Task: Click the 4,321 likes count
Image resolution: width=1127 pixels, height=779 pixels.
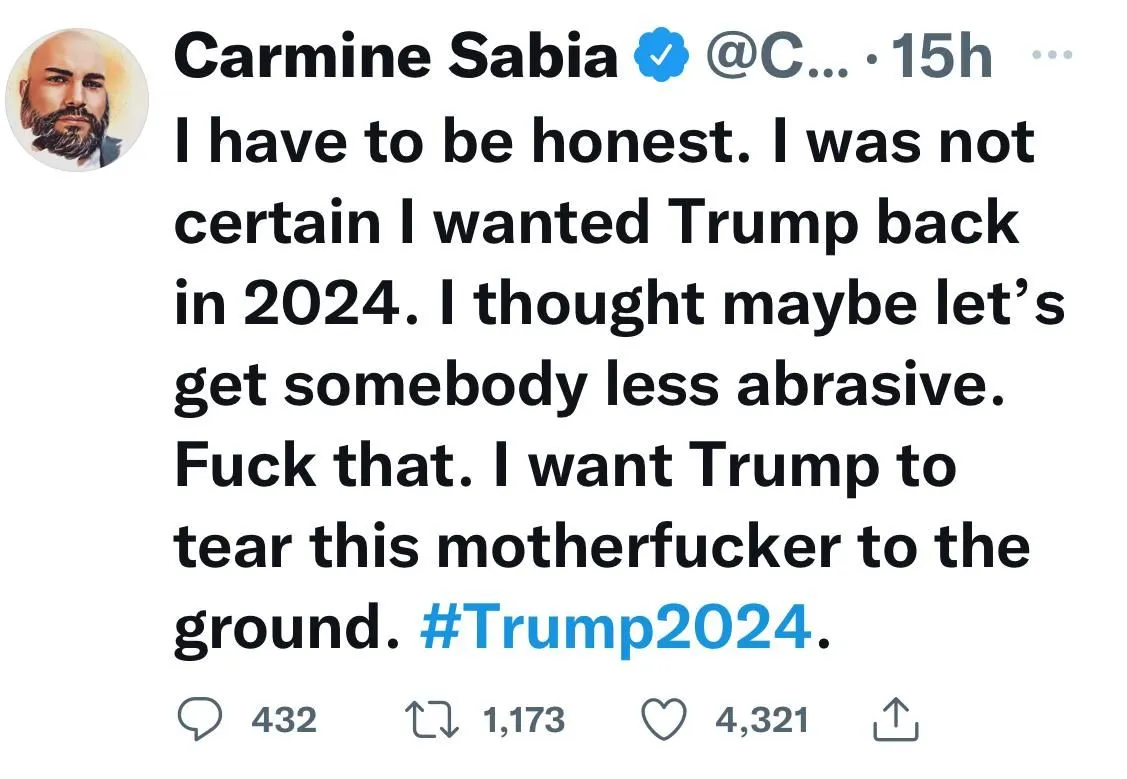Action: point(761,719)
